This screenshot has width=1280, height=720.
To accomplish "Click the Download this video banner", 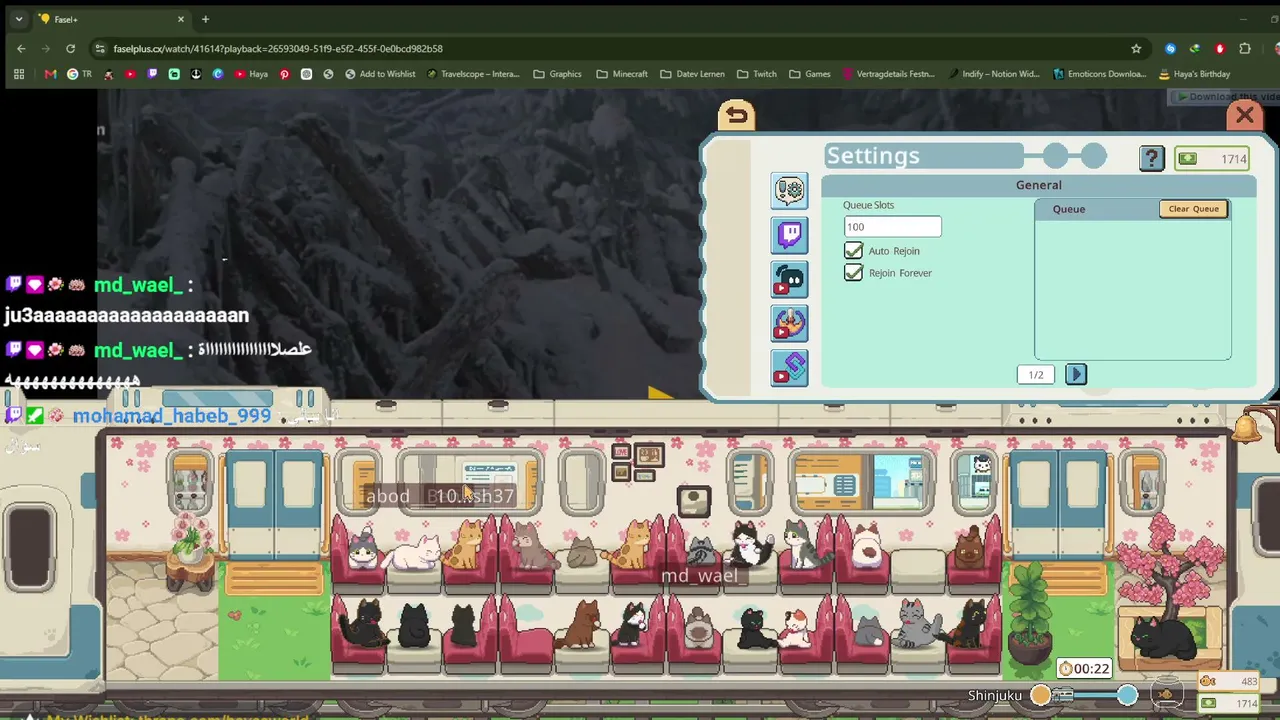I will pyautogui.click(x=1223, y=97).
